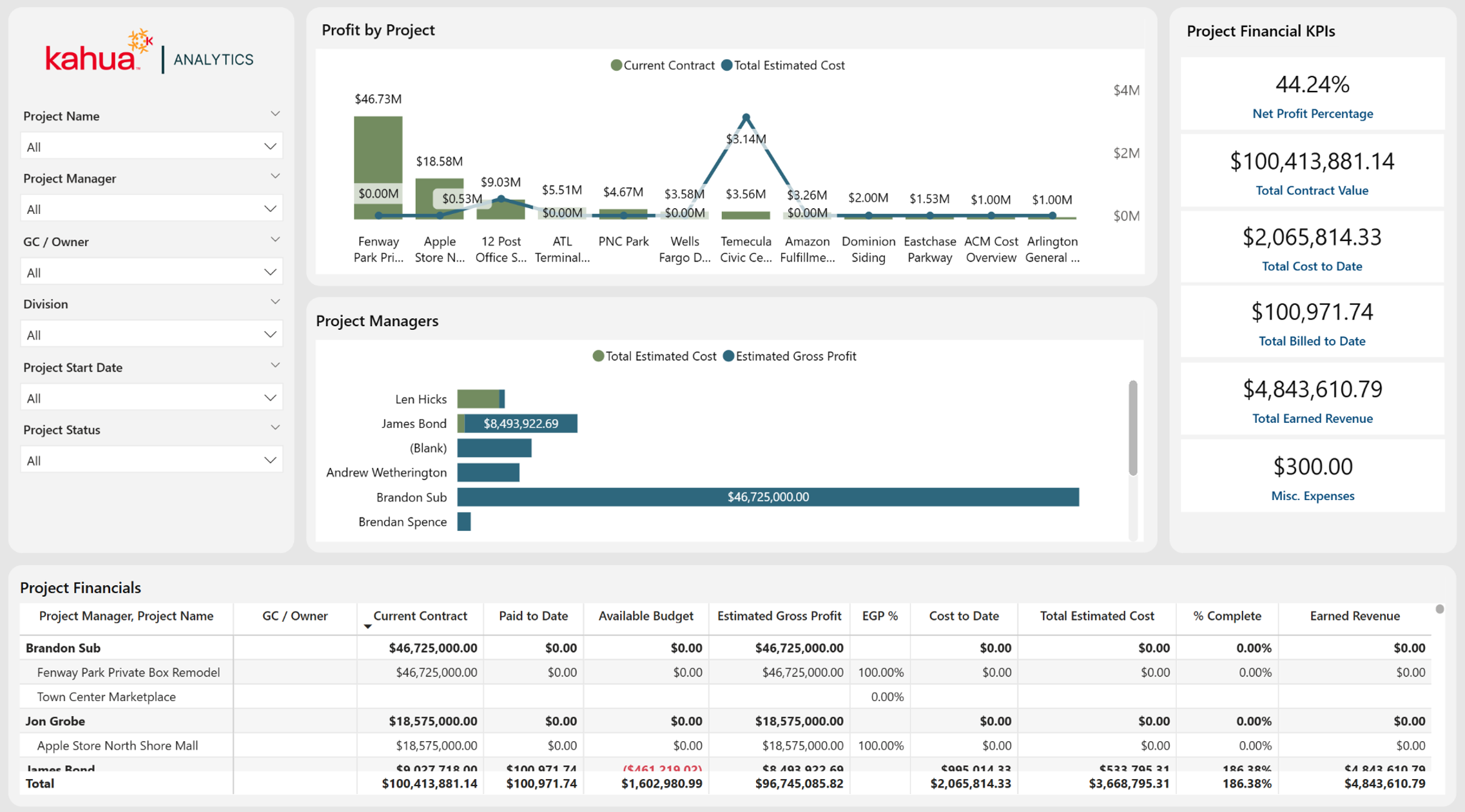Click the Estimated Gross Profit legend dot
Image resolution: width=1465 pixels, height=812 pixels.
(x=728, y=356)
